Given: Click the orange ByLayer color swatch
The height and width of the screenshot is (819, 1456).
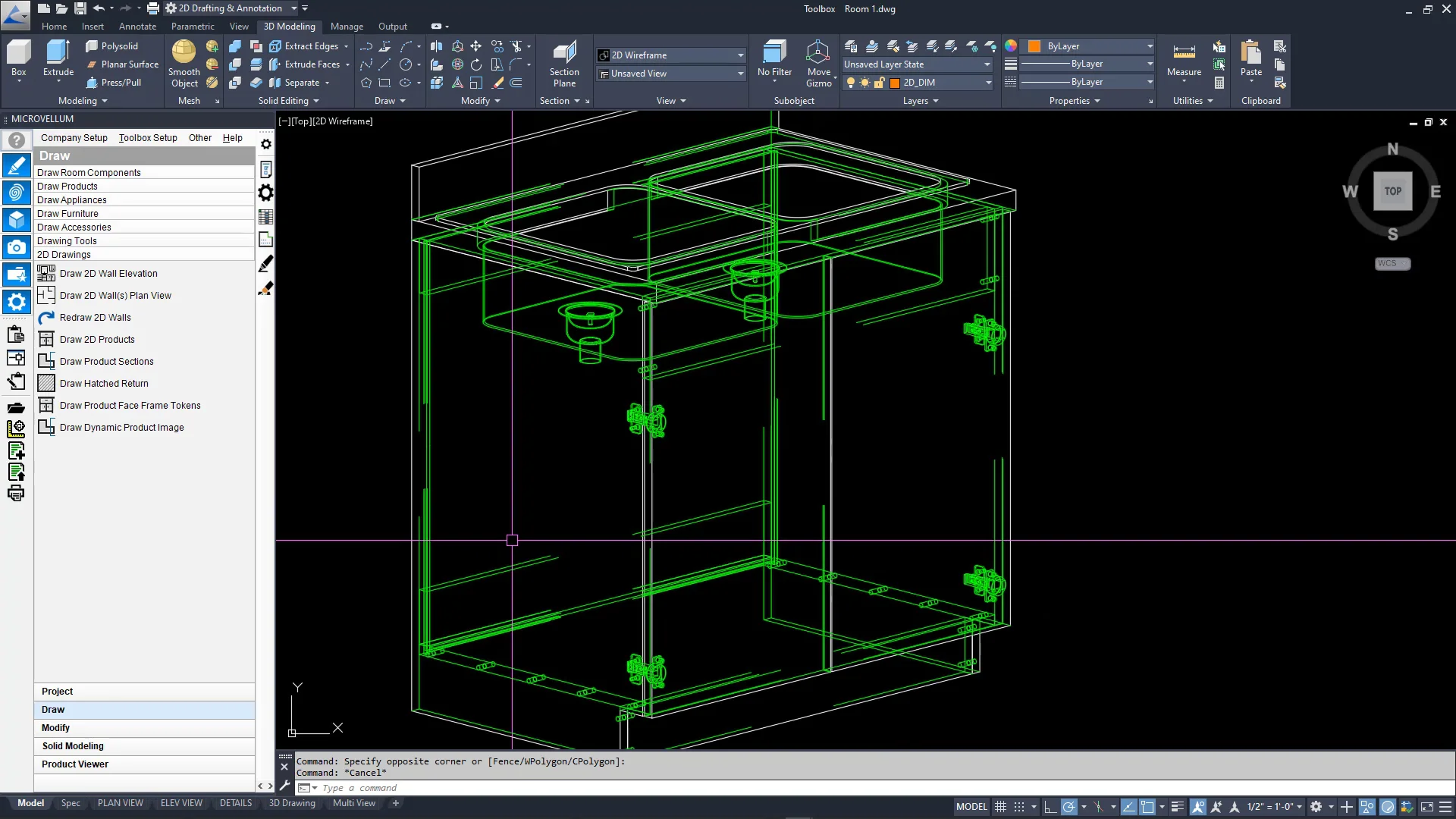Looking at the screenshot, I should 1036,45.
